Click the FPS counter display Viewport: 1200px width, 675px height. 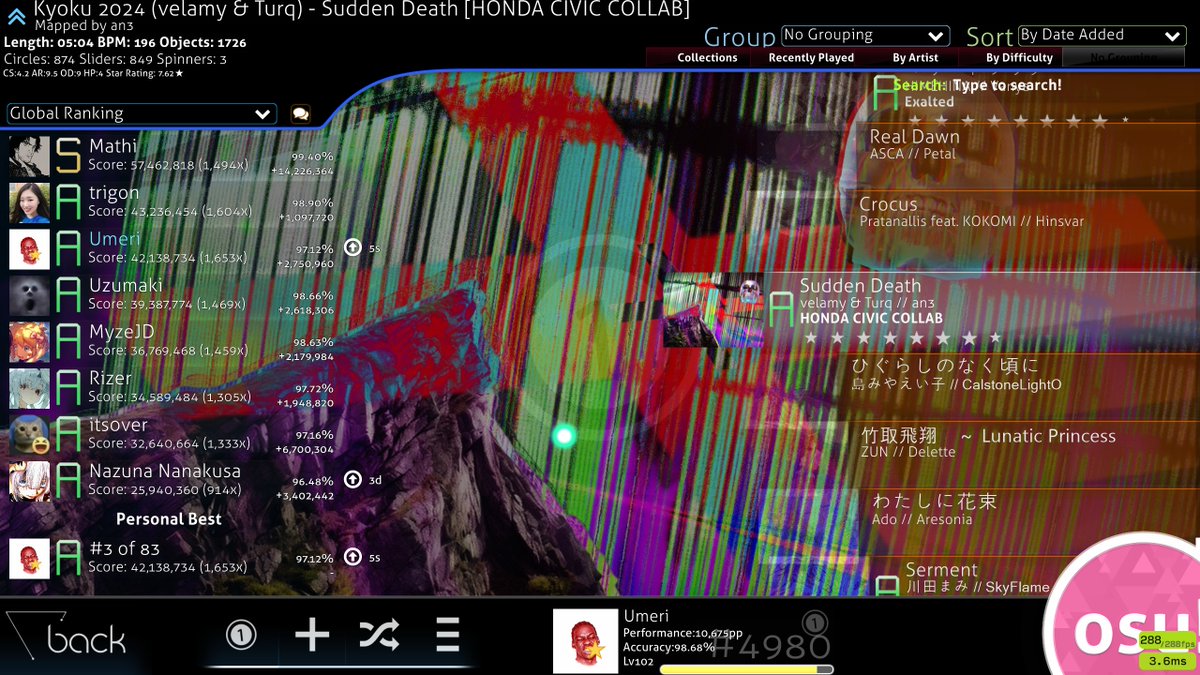click(x=1167, y=641)
